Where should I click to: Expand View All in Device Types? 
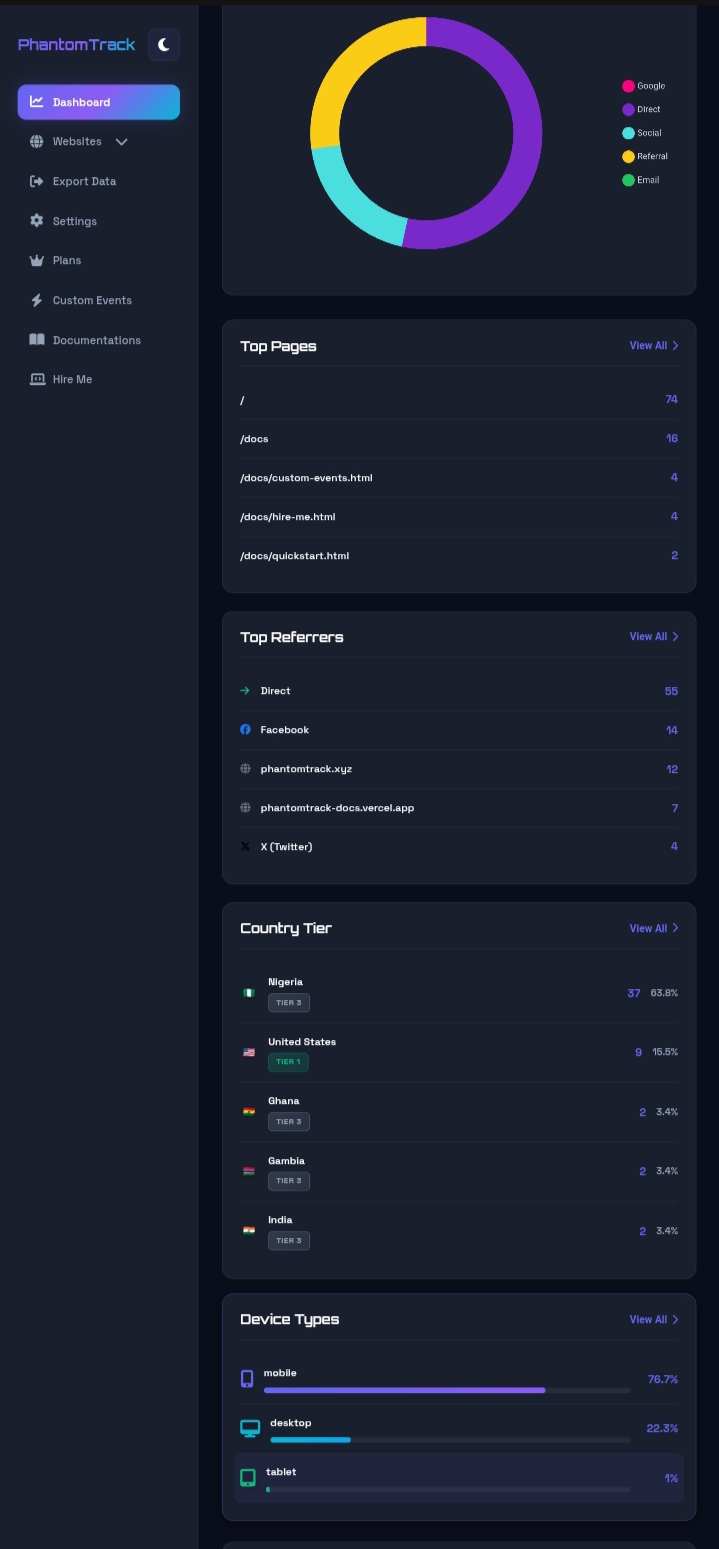click(x=654, y=1320)
